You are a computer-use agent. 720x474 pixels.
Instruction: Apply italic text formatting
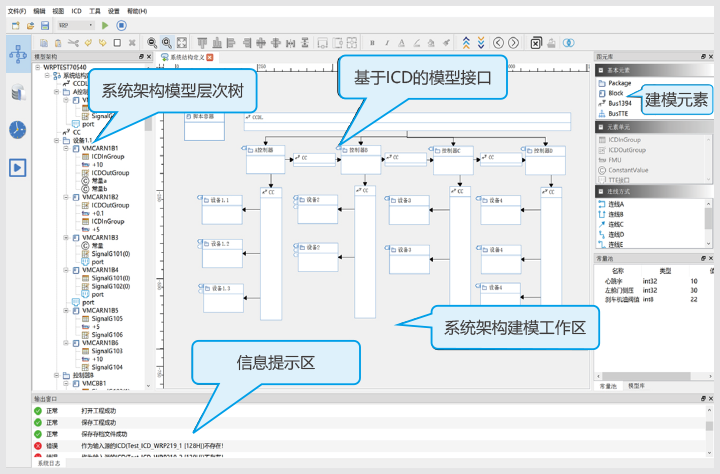387,43
